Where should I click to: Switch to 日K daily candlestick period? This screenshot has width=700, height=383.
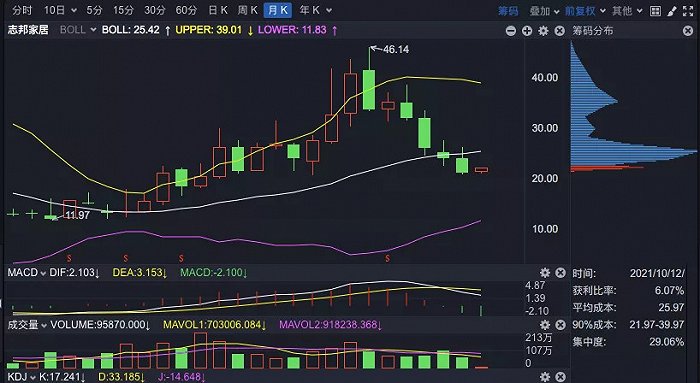(218, 10)
